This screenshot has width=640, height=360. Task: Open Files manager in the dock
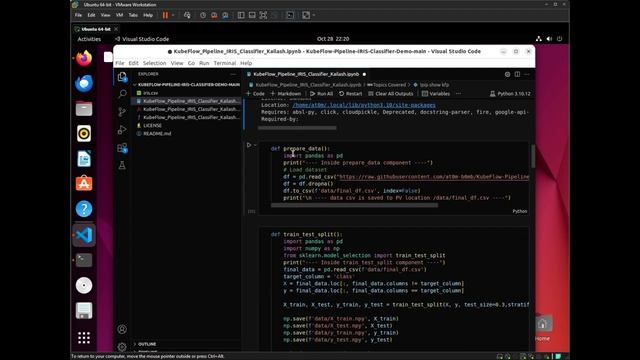(84, 109)
